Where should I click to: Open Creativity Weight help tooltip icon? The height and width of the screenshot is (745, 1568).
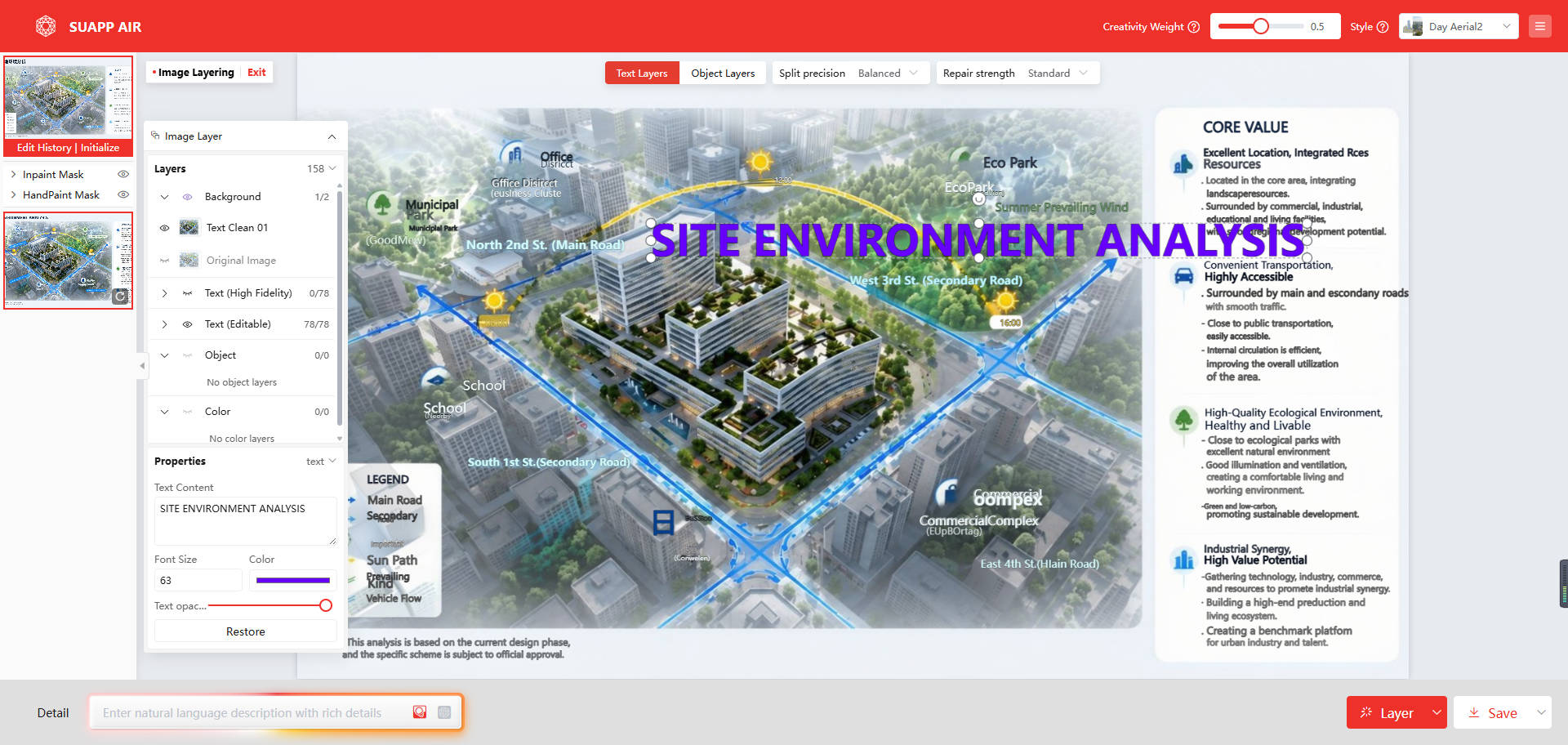pos(1194,27)
